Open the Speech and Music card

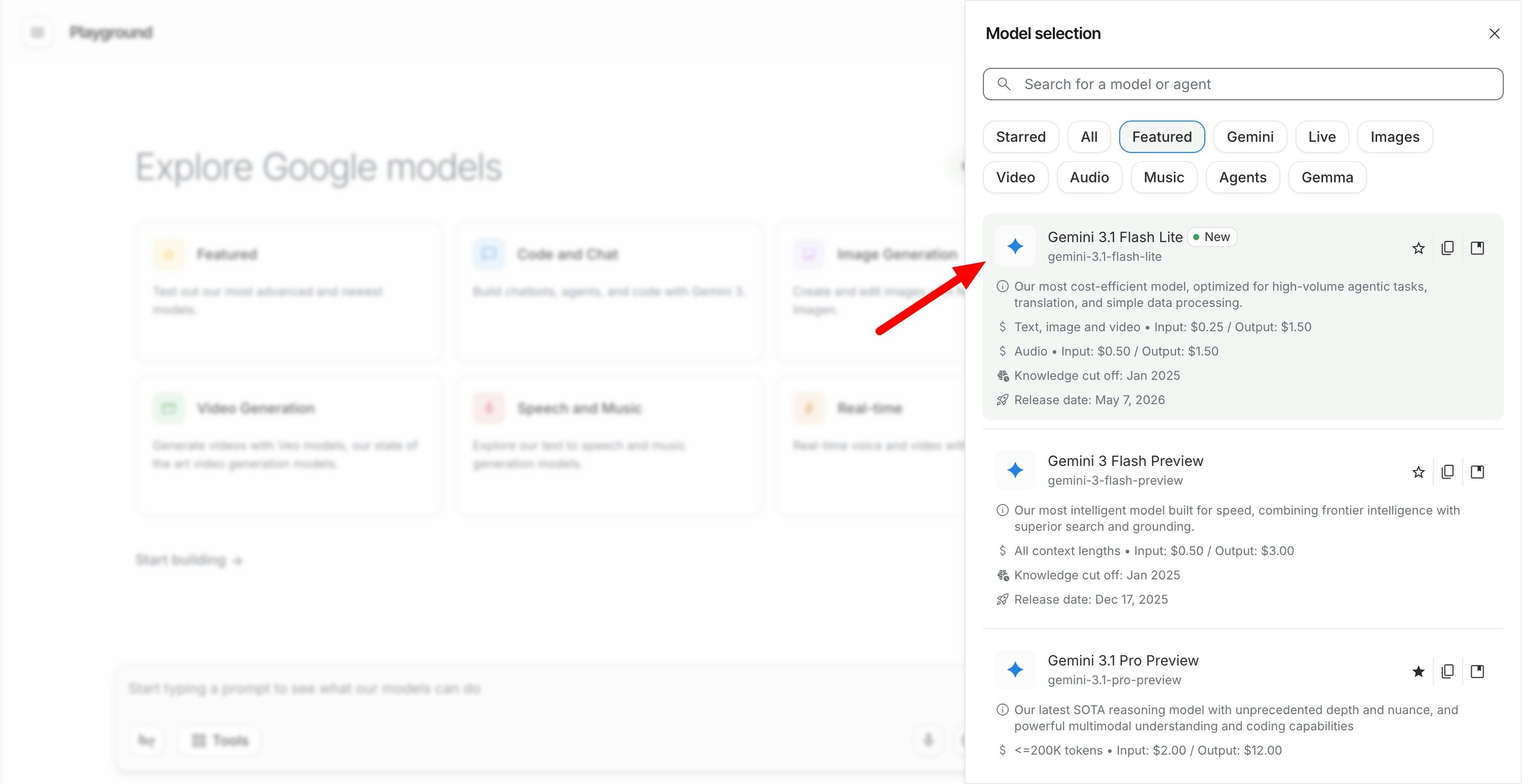pyautogui.click(x=608, y=446)
